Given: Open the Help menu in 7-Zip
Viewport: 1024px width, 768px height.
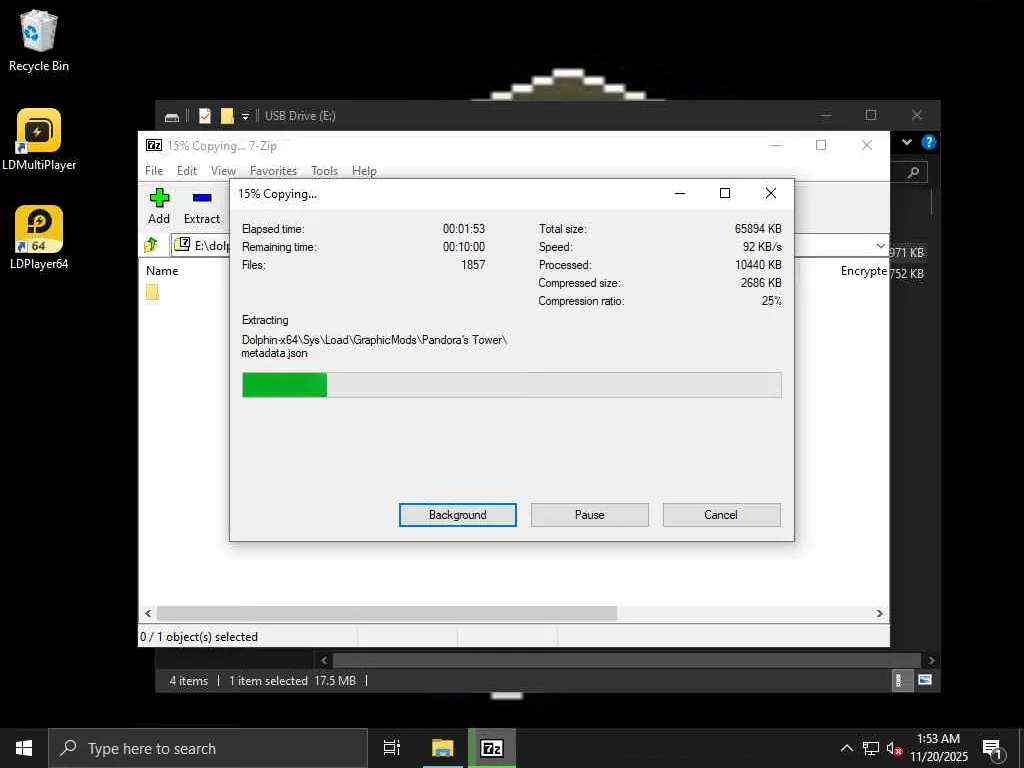Looking at the screenshot, I should point(364,170).
